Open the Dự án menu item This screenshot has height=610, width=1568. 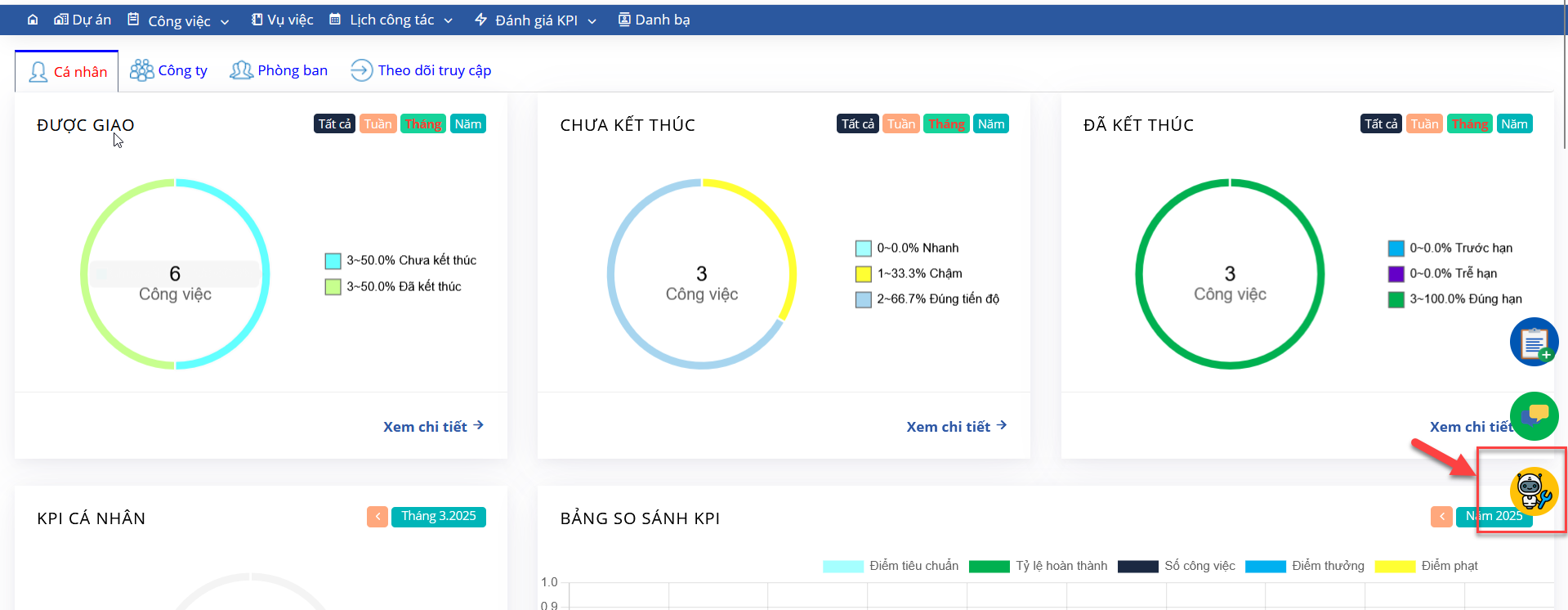83,20
